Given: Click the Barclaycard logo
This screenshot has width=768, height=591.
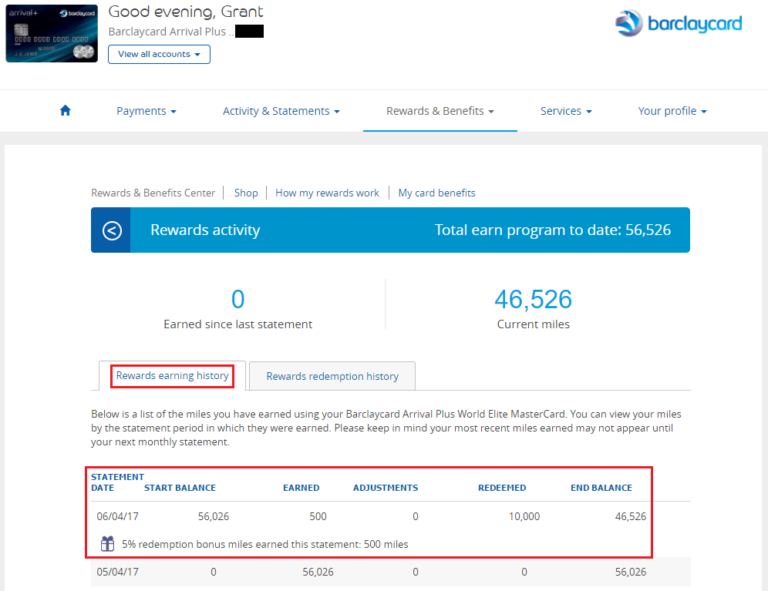Looking at the screenshot, I should coord(678,23).
